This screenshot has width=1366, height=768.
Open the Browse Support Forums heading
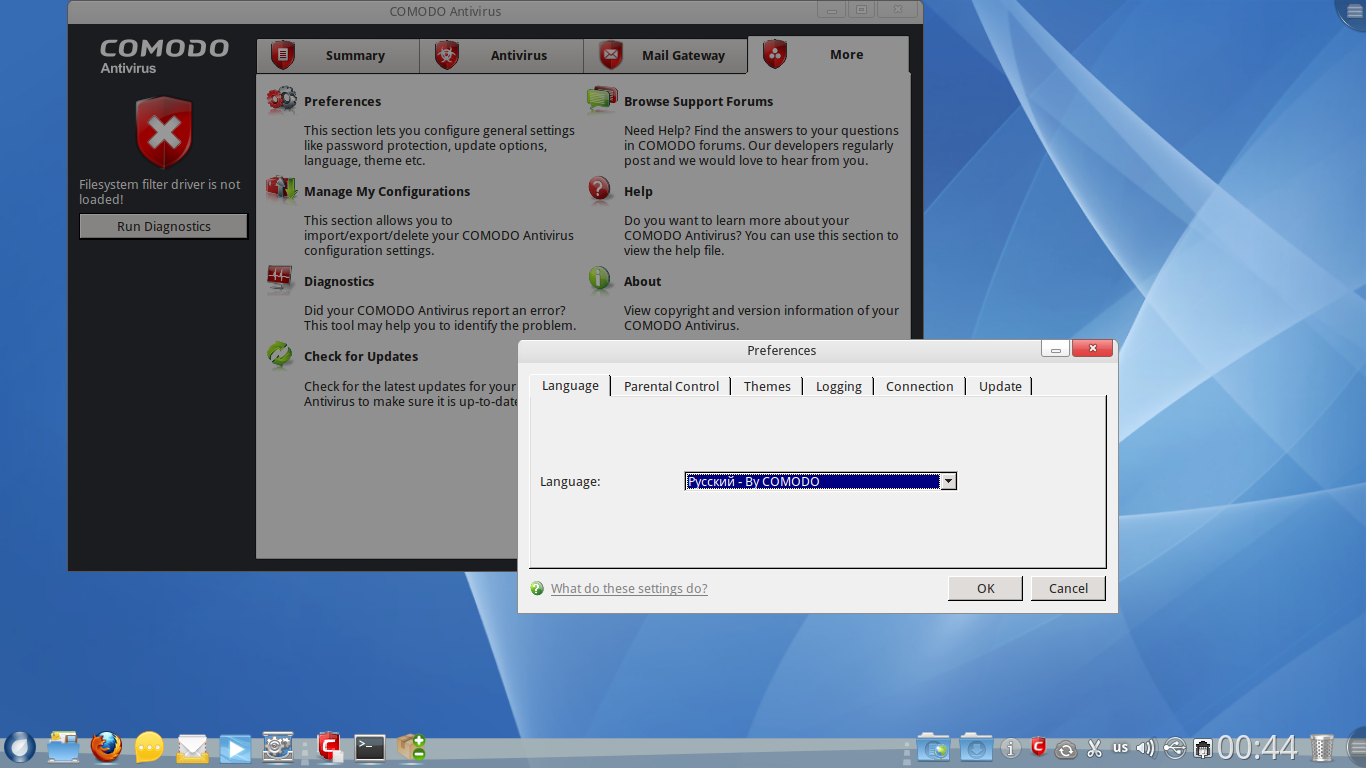tap(698, 101)
